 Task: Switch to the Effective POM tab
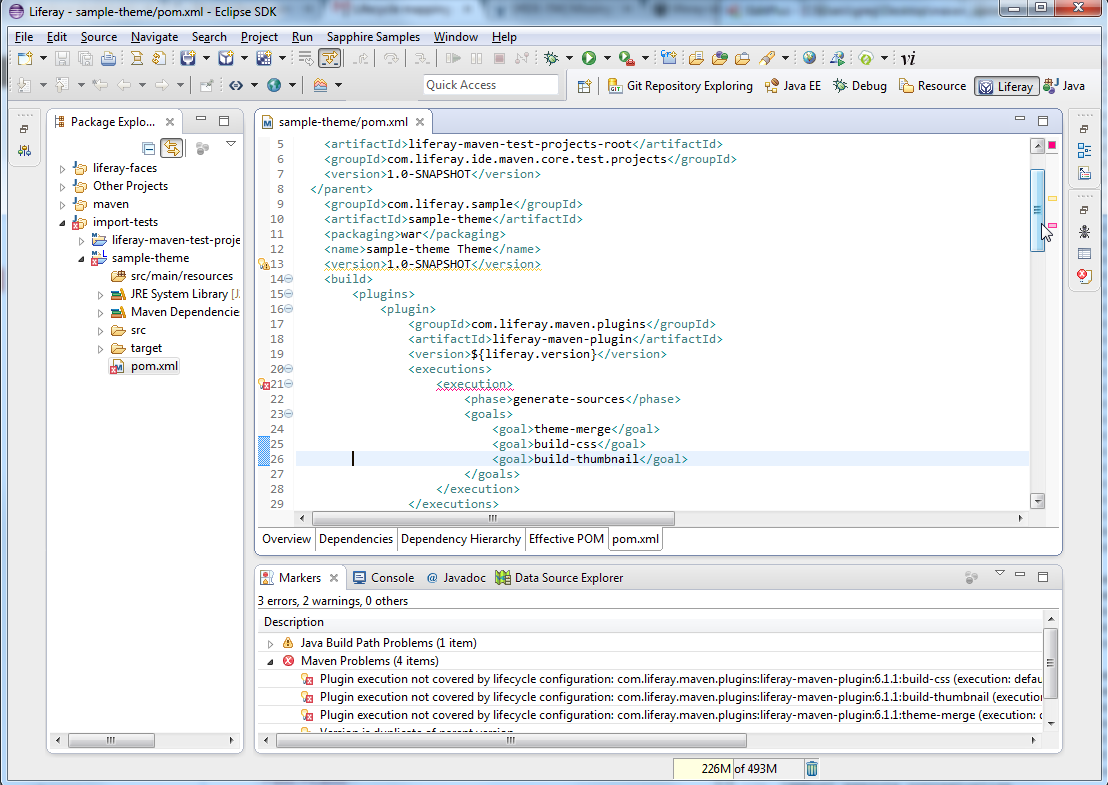click(x=566, y=539)
